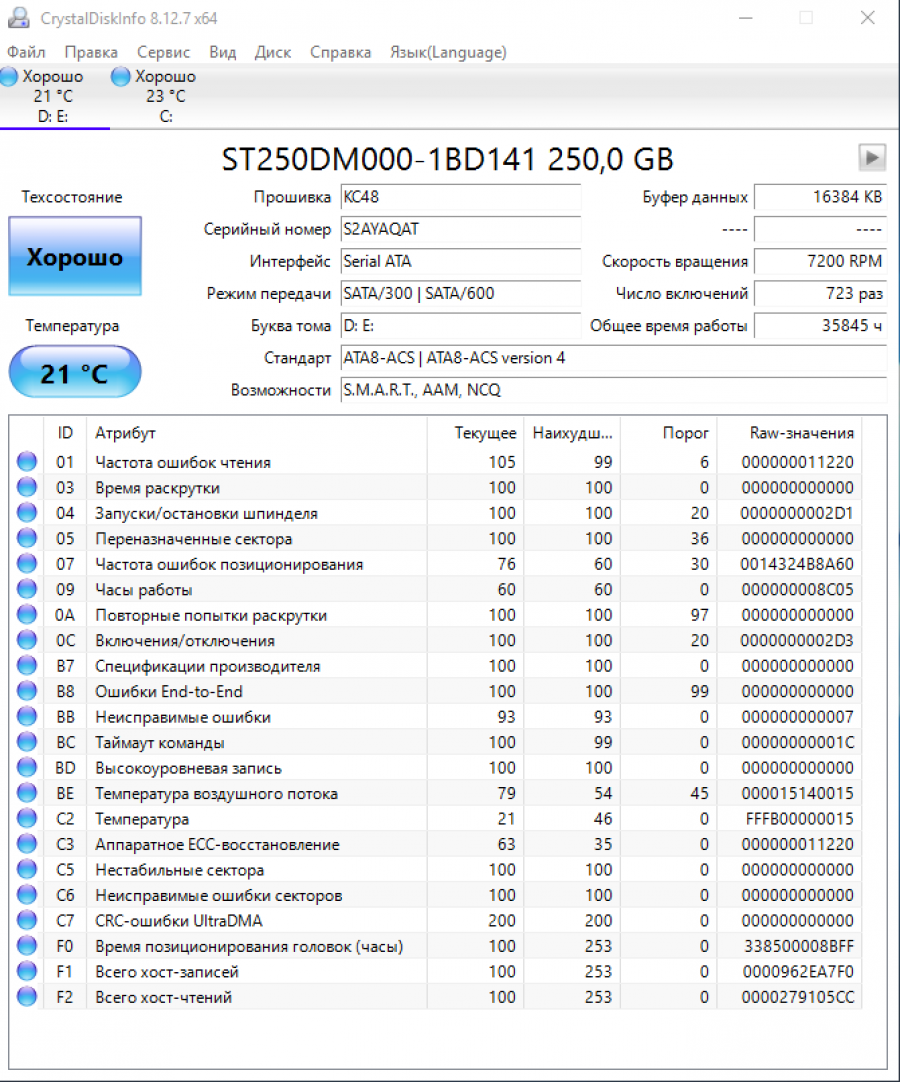900x1082 pixels.
Task: Click status orb for attribute 01 read errors
Action: (x=27, y=462)
